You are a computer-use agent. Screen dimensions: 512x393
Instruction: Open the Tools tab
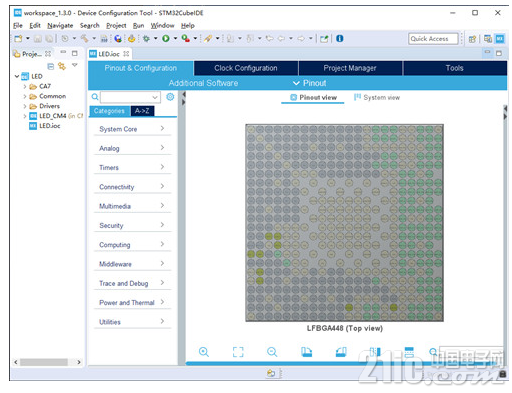tap(455, 68)
